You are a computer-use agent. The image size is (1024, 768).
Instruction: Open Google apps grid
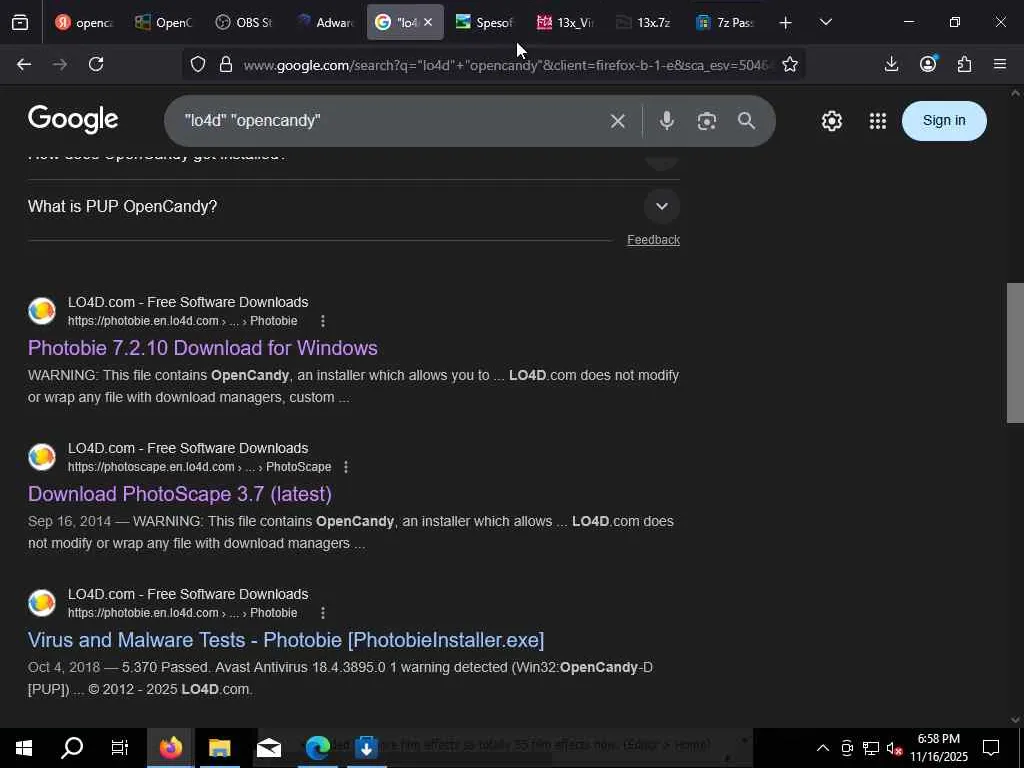878,121
